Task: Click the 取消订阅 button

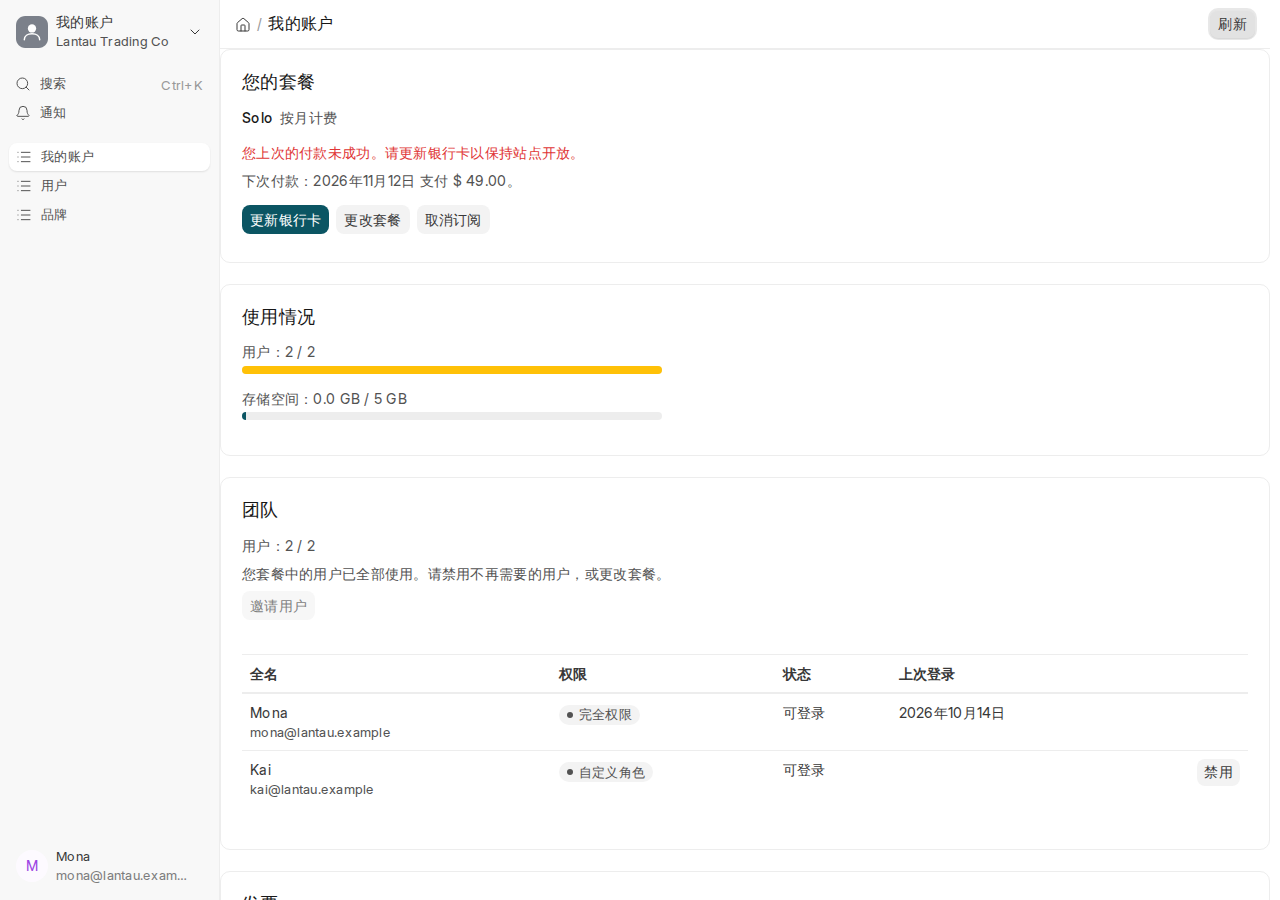Action: click(453, 220)
